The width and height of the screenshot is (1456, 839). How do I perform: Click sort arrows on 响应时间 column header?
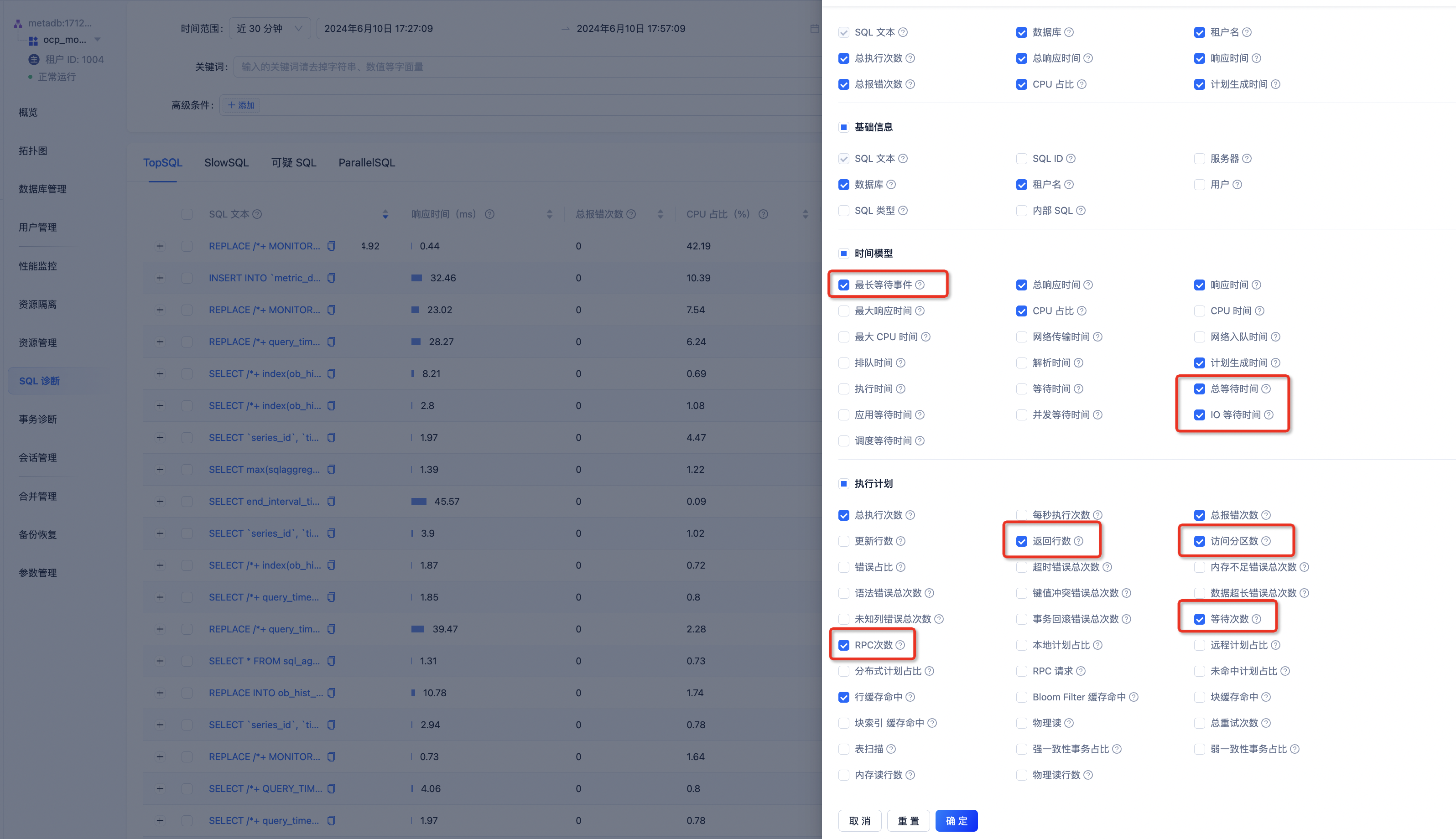click(549, 214)
